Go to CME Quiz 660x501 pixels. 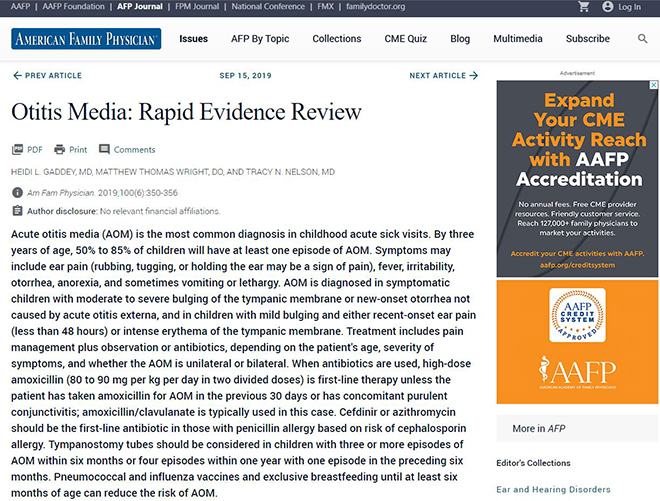pyautogui.click(x=406, y=39)
